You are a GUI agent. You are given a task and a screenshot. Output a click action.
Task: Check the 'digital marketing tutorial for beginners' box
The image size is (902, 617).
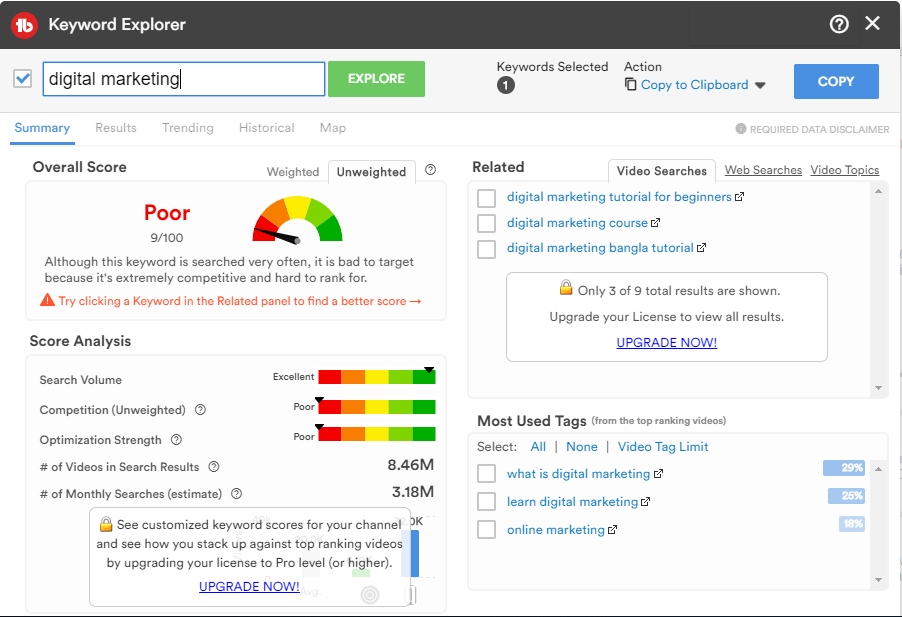coord(486,197)
